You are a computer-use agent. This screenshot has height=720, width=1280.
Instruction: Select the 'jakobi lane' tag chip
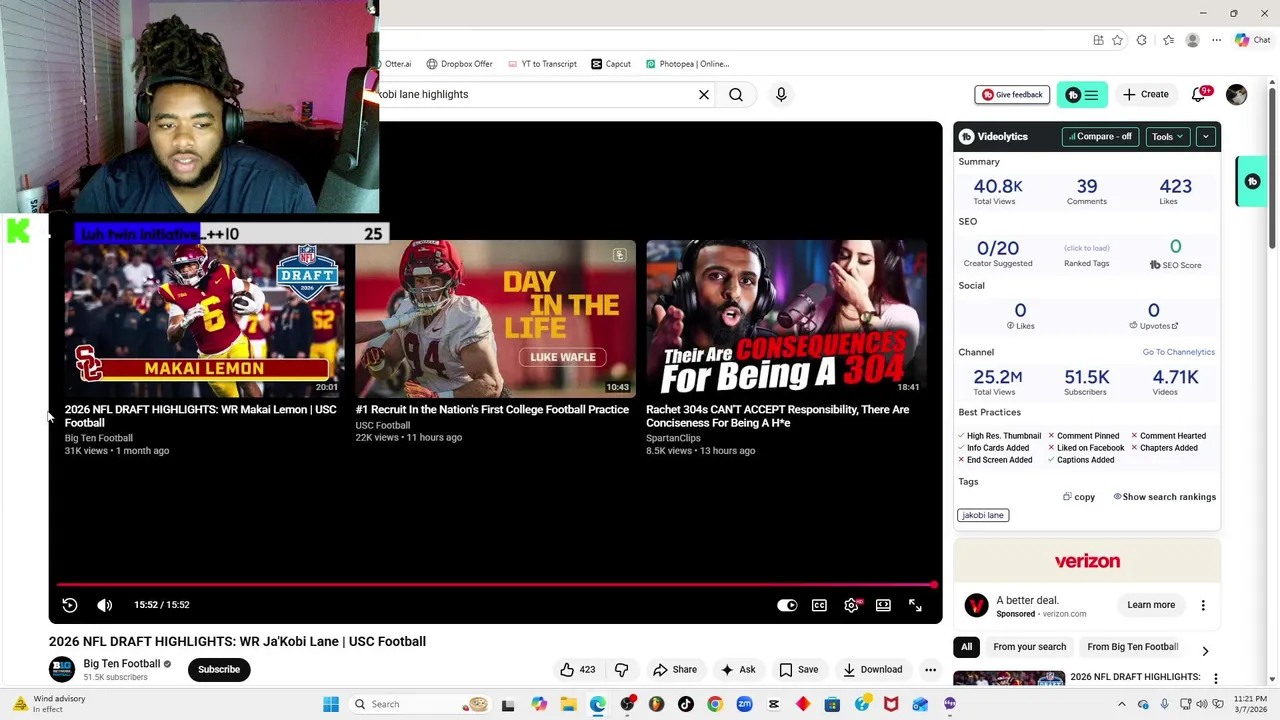(983, 515)
